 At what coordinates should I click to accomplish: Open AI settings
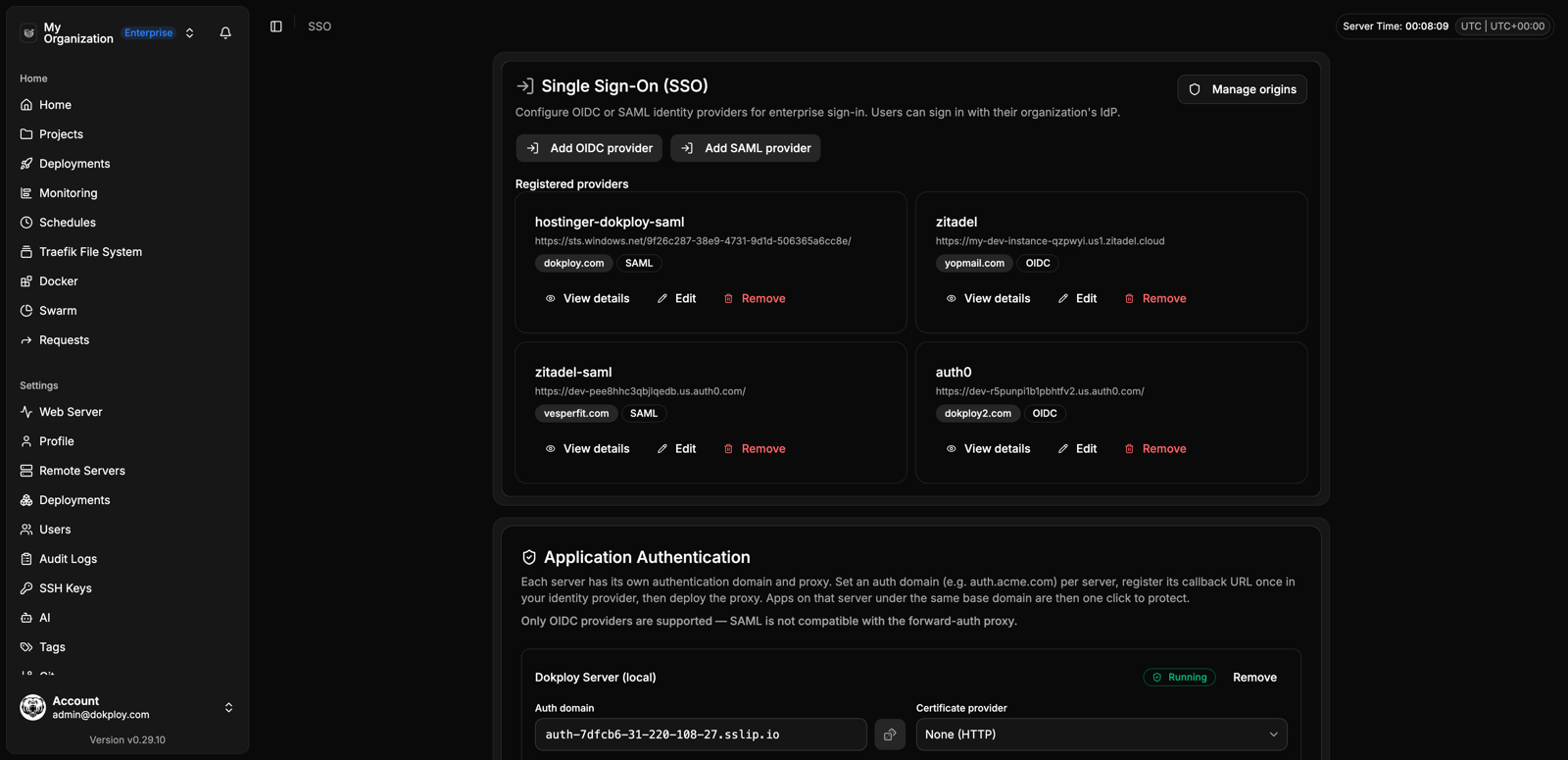coord(127,618)
